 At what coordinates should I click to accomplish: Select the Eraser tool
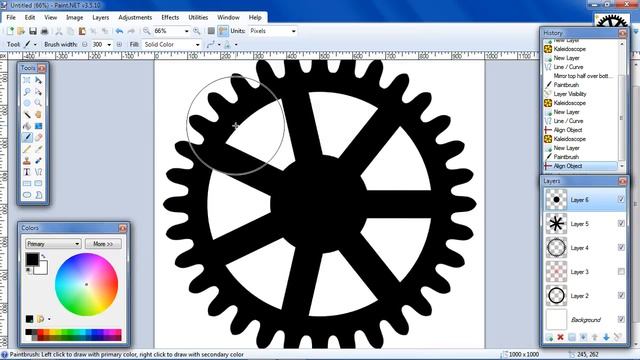tap(38, 137)
